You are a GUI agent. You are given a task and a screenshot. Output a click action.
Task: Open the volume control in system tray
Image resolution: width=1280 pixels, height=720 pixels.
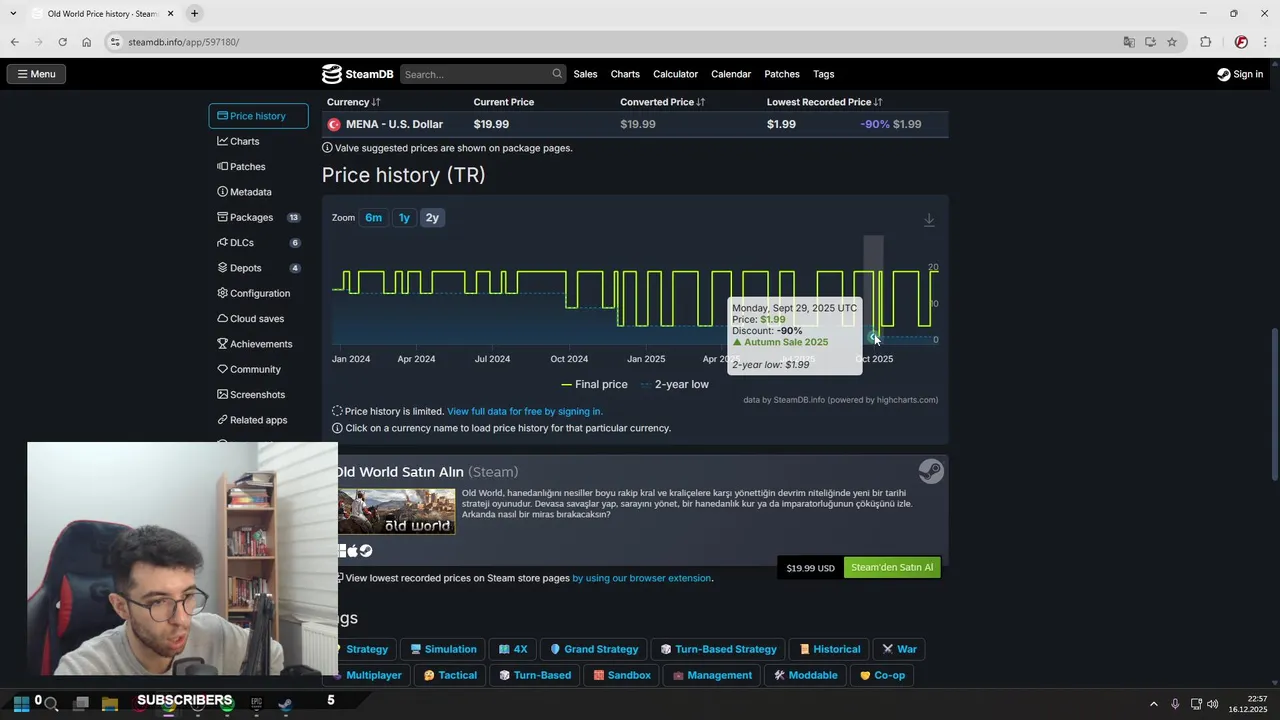(1213, 704)
